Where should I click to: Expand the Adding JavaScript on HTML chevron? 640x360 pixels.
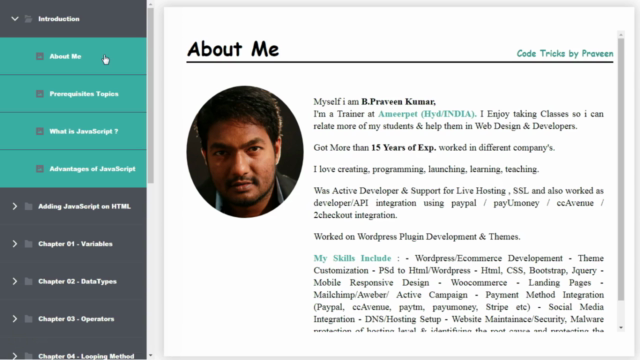point(15,206)
